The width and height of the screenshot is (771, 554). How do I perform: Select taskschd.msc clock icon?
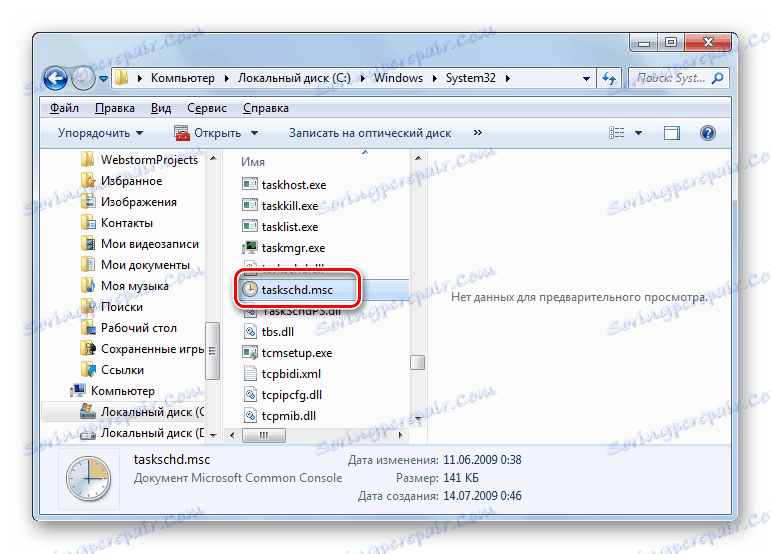point(250,290)
